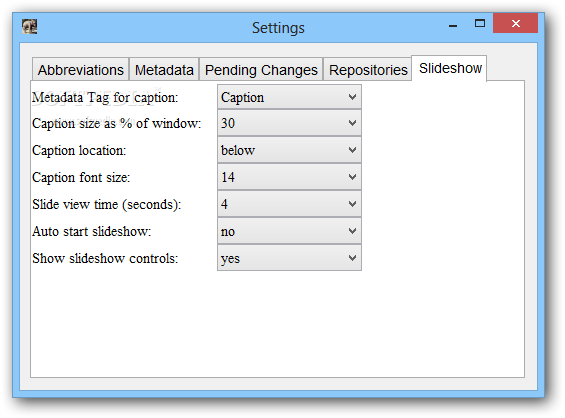Viewport: 565px width, 418px height.
Task: Click the 'Caption location:' label
Action: click(79, 151)
